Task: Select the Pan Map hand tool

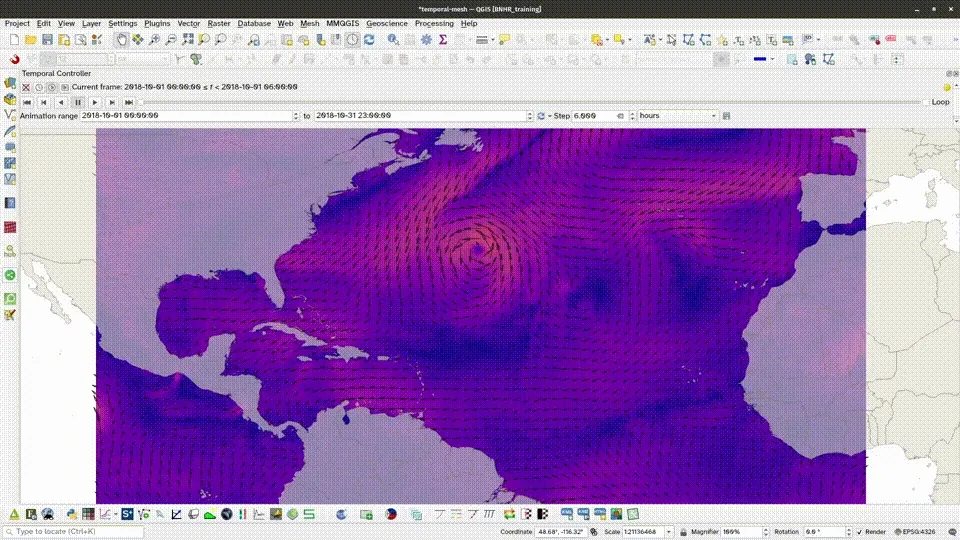Action: (x=121, y=40)
